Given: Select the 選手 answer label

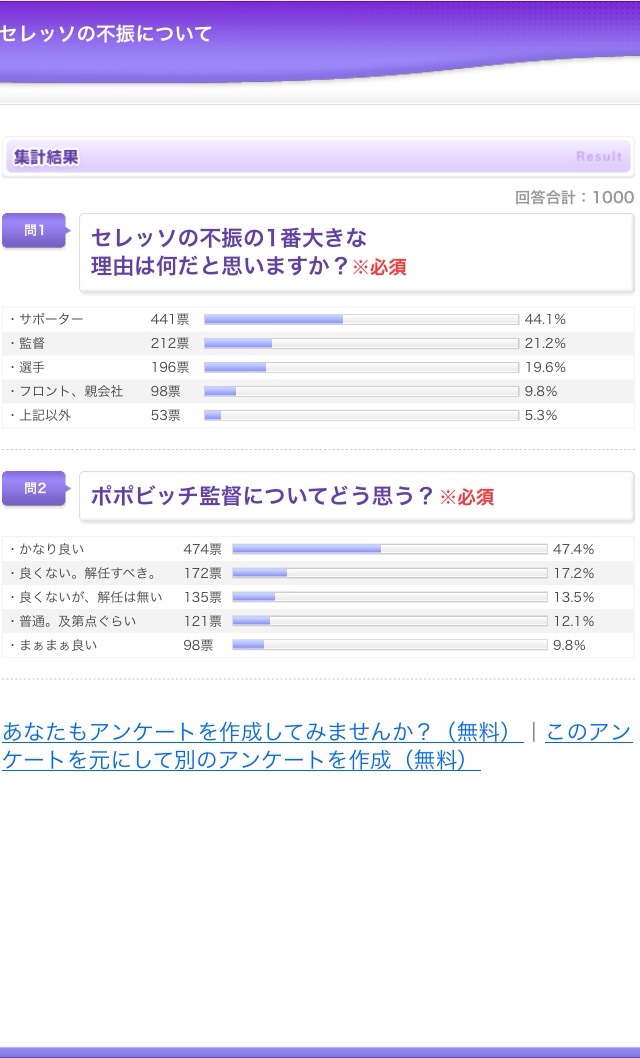Looking at the screenshot, I should tap(32, 368).
